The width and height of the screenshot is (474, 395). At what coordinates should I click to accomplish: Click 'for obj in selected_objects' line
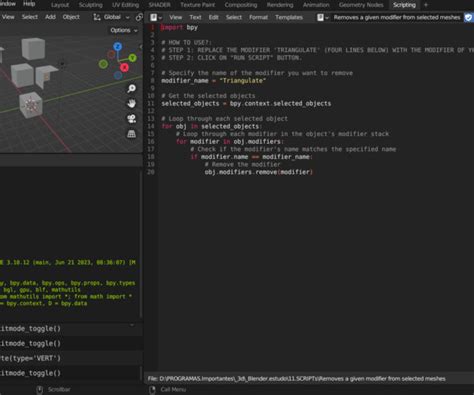point(211,126)
